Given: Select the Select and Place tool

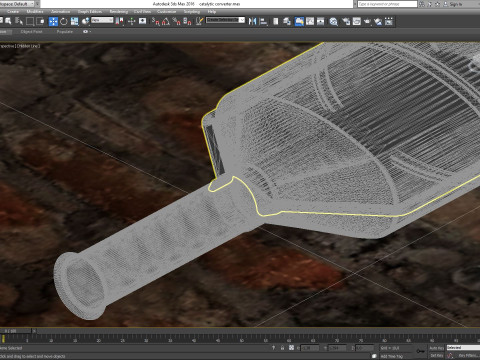Looking at the screenshot, I should point(85,22).
